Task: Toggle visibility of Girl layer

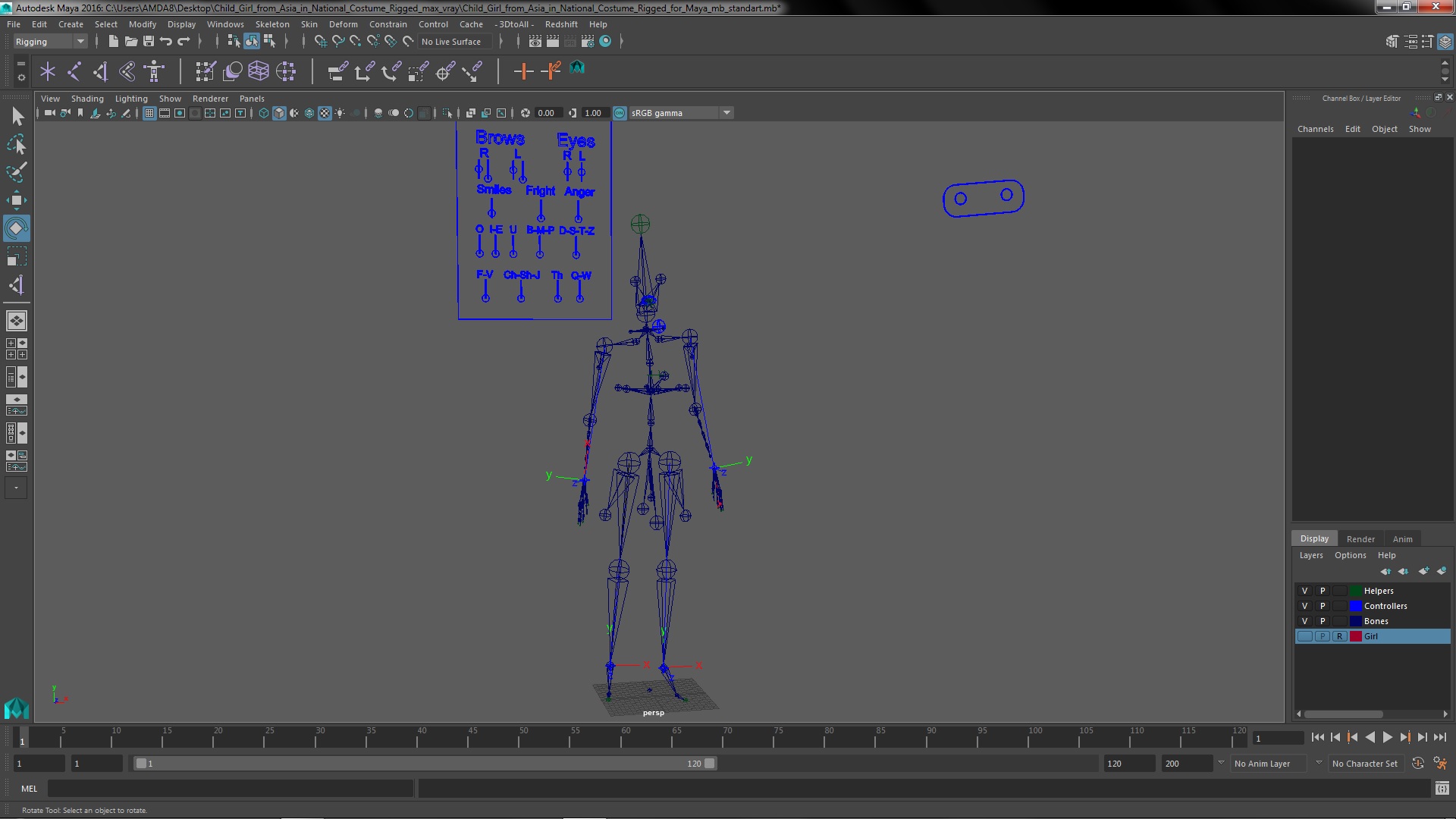Action: (x=1304, y=636)
